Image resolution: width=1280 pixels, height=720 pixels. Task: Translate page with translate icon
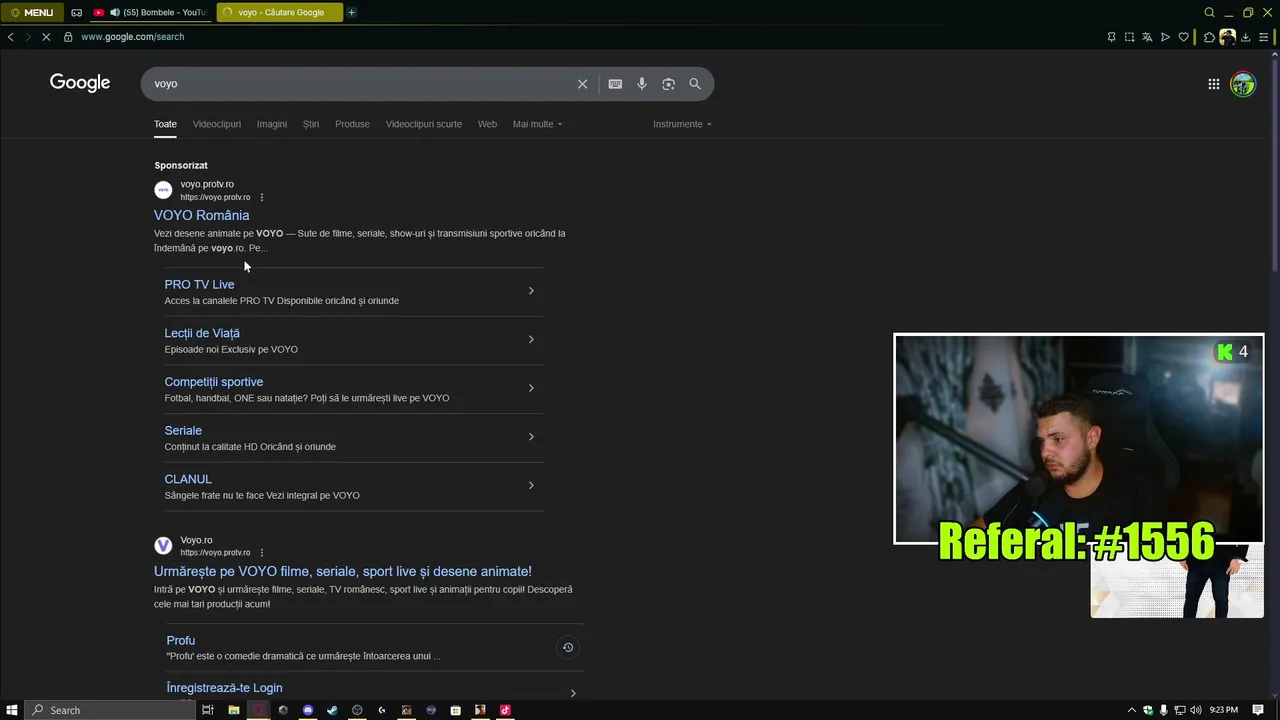tap(1147, 37)
